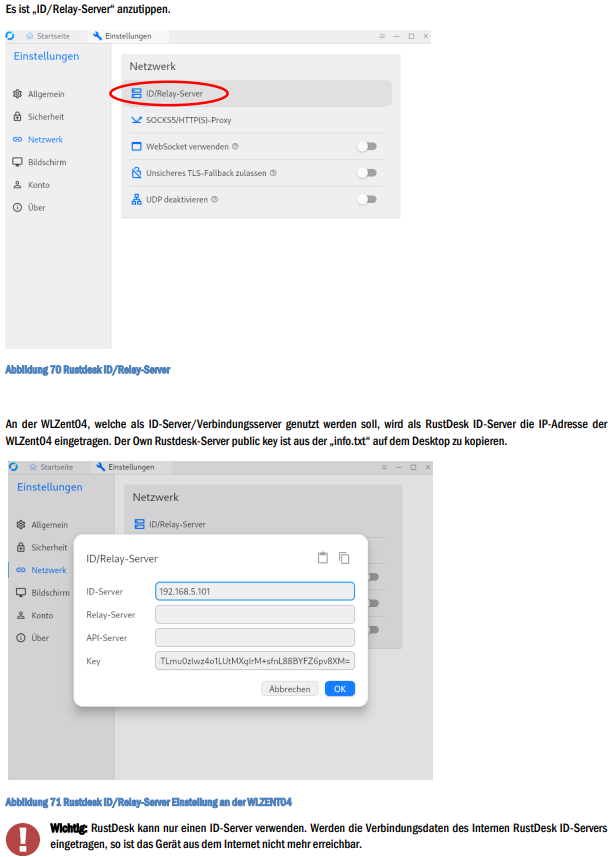Switch to Startseite tab in Figure 70 window
612x857 pixels.
pyautogui.click(x=48, y=36)
